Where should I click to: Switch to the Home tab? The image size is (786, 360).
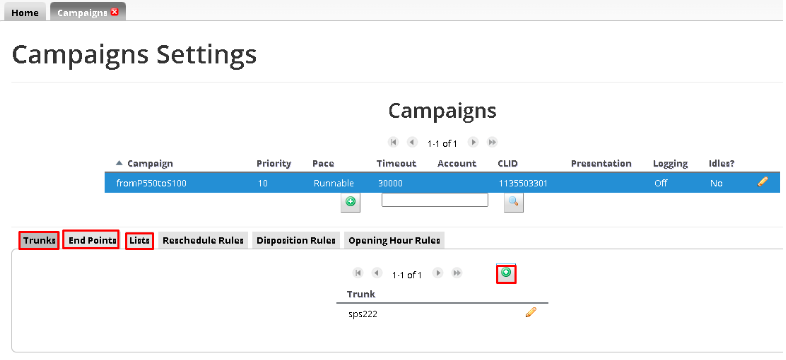[25, 13]
